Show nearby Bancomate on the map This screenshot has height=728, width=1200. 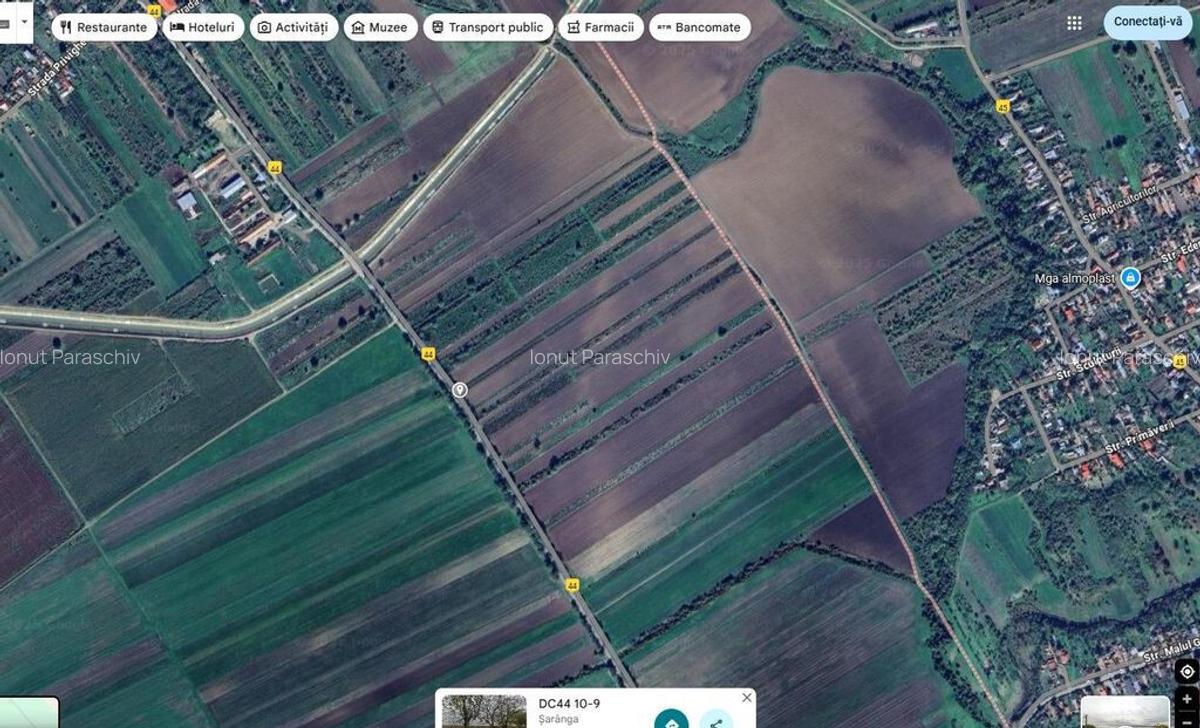[x=699, y=27]
